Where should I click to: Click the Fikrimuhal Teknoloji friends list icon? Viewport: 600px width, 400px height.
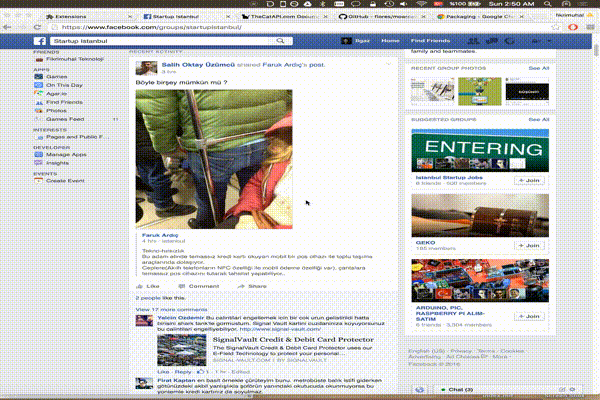(39, 59)
